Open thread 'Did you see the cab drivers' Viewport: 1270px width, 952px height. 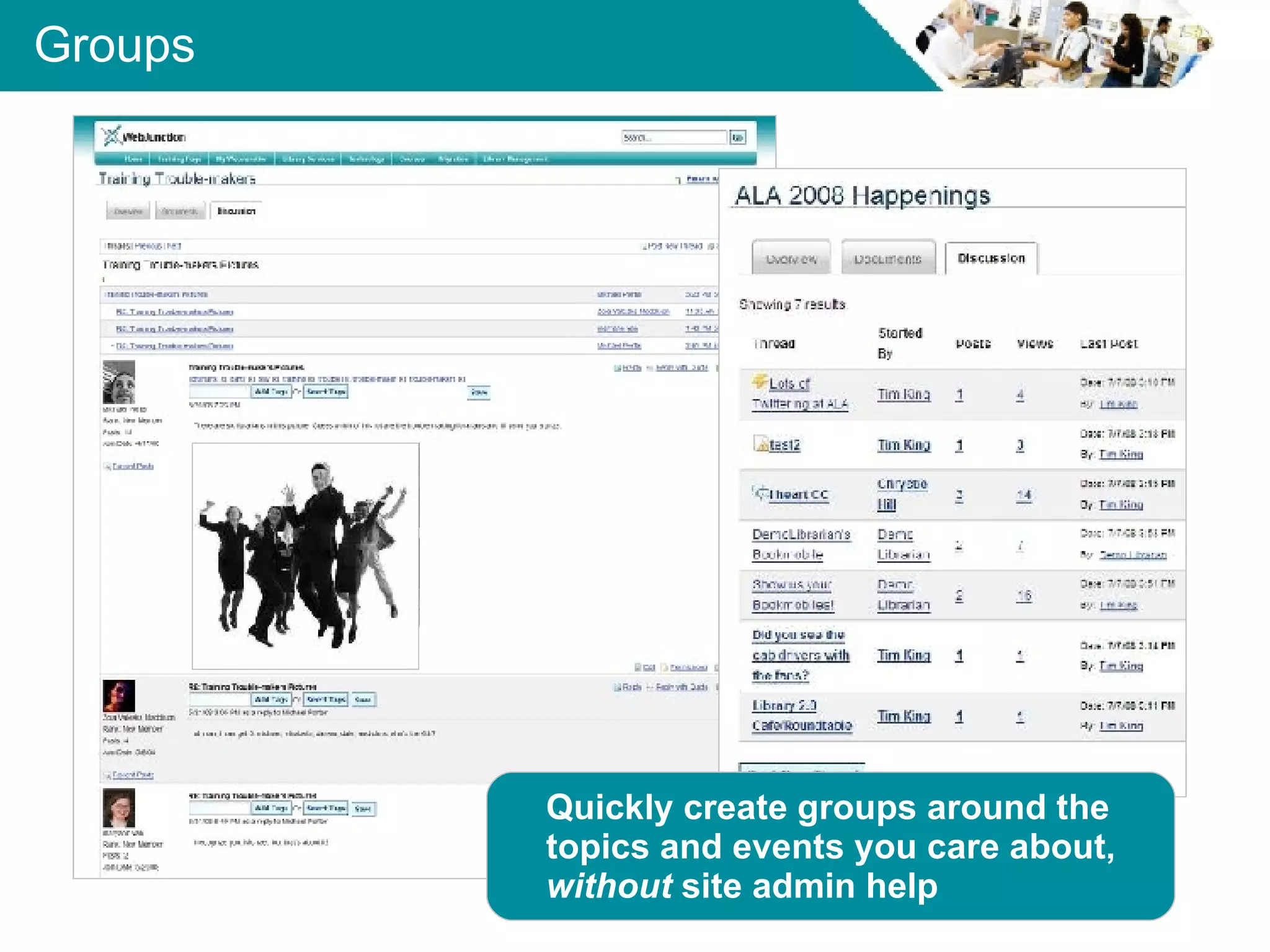tap(800, 654)
